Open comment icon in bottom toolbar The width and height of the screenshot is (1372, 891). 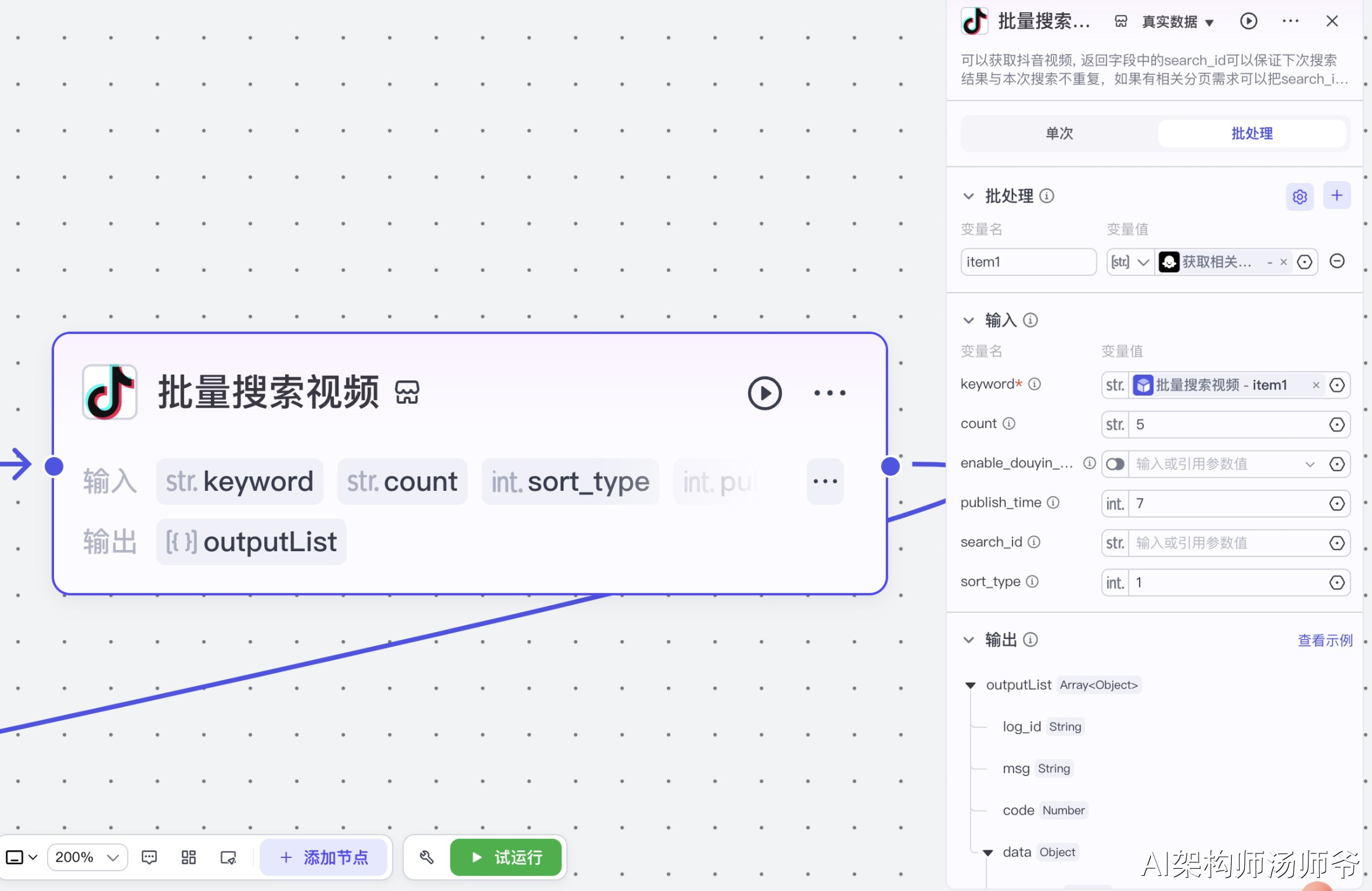tap(149, 857)
